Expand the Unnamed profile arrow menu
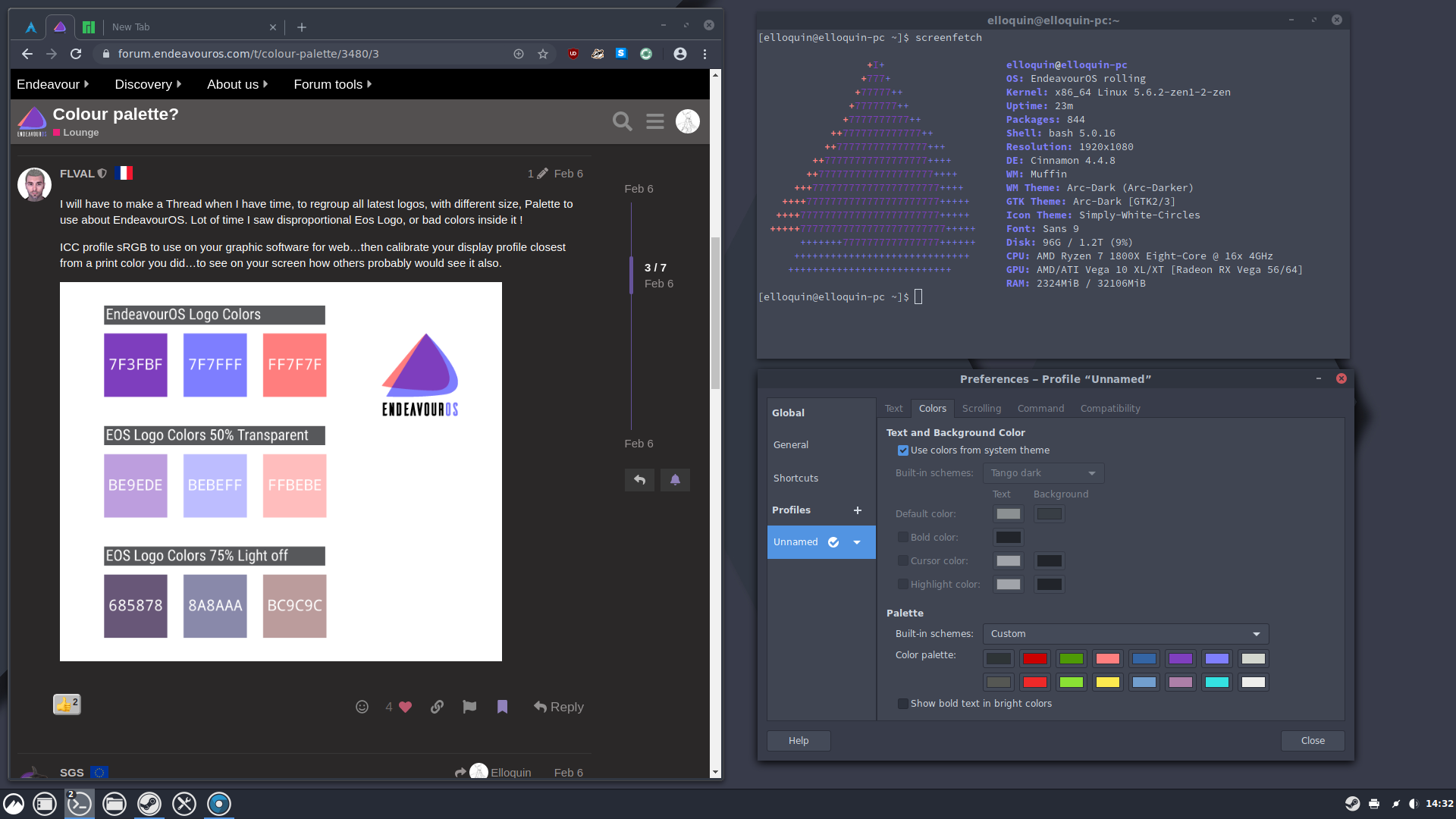Image resolution: width=1456 pixels, height=819 pixels. tap(857, 542)
